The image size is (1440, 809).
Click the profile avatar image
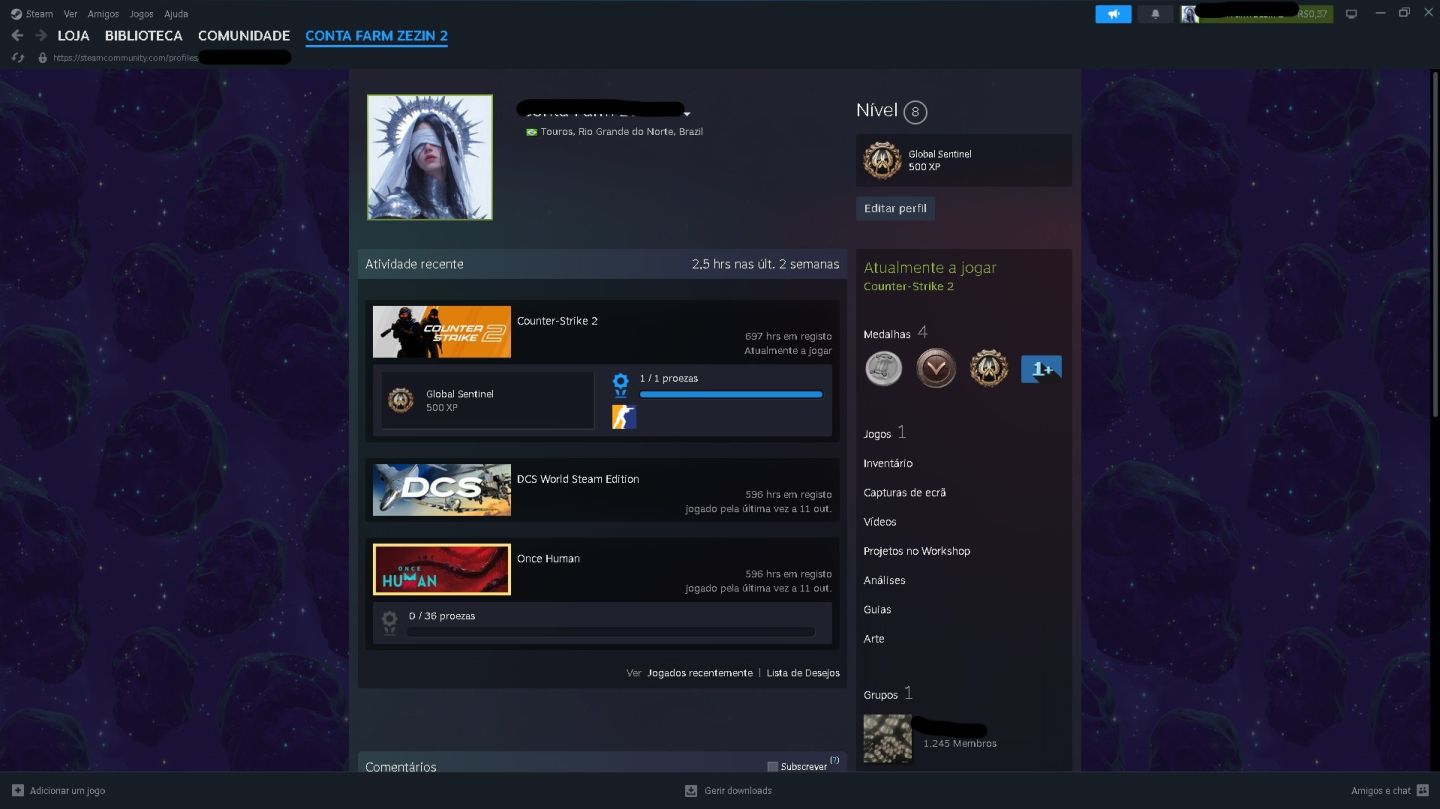(430, 157)
